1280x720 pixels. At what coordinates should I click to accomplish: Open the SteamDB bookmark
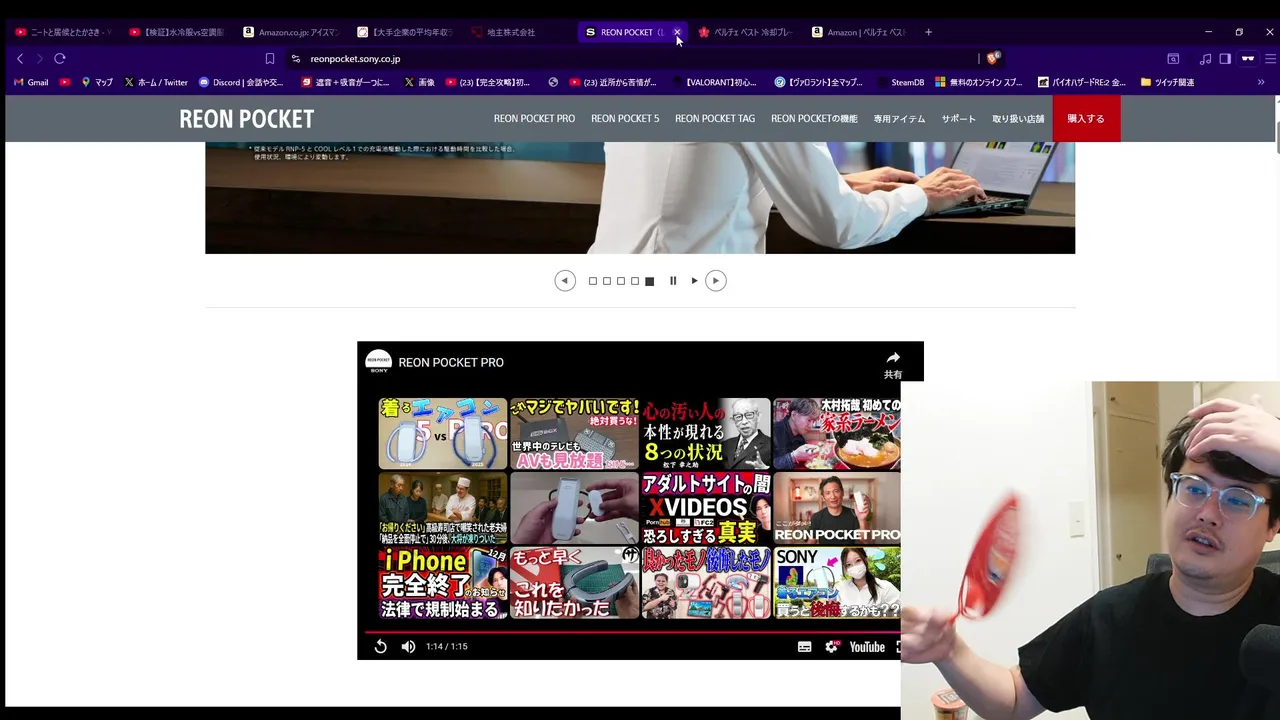point(901,82)
